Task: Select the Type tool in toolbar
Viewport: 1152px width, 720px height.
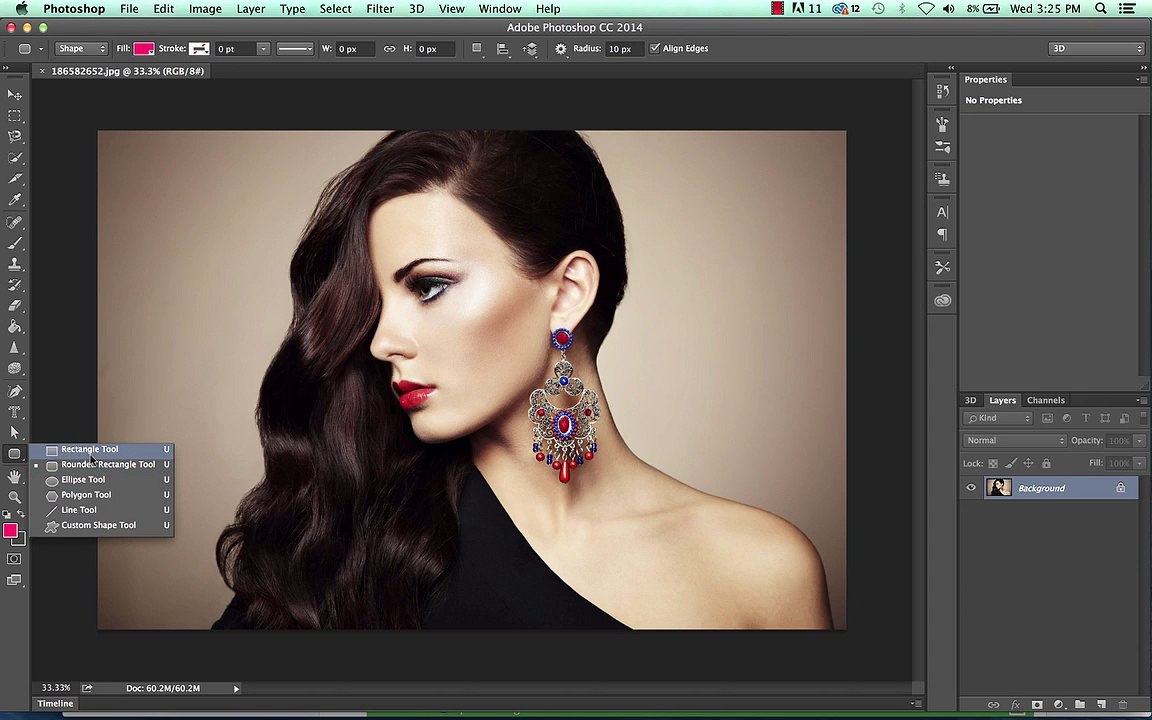Action: 15,411
